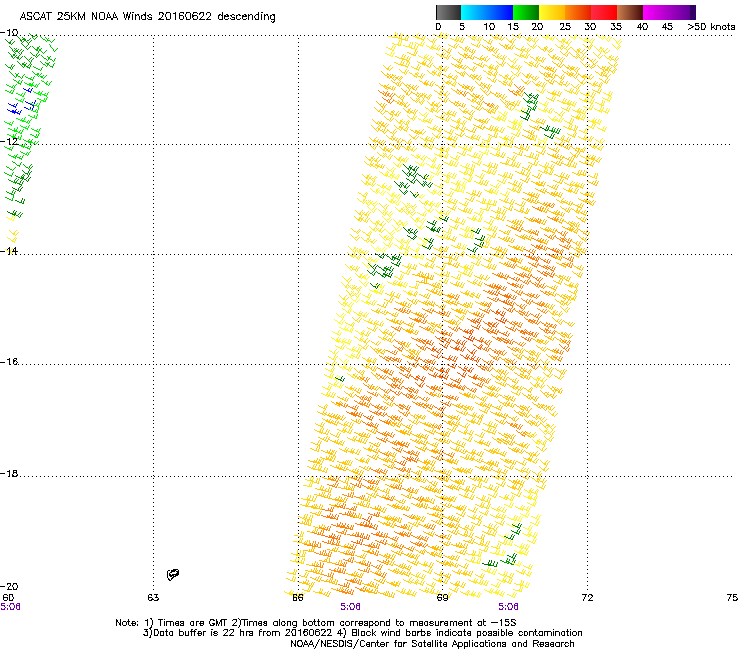Screen dimensions: 740x650
Task: Click the '-12' latitude axis label
Action: coord(9,141)
